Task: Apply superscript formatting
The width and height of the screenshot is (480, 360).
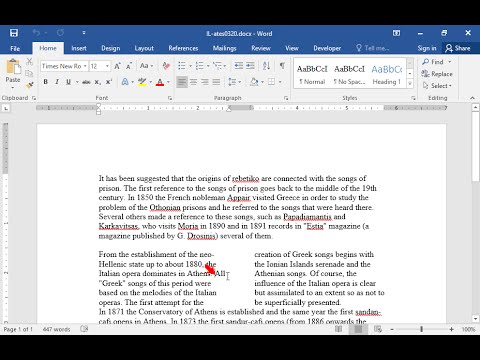Action: pos(109,82)
